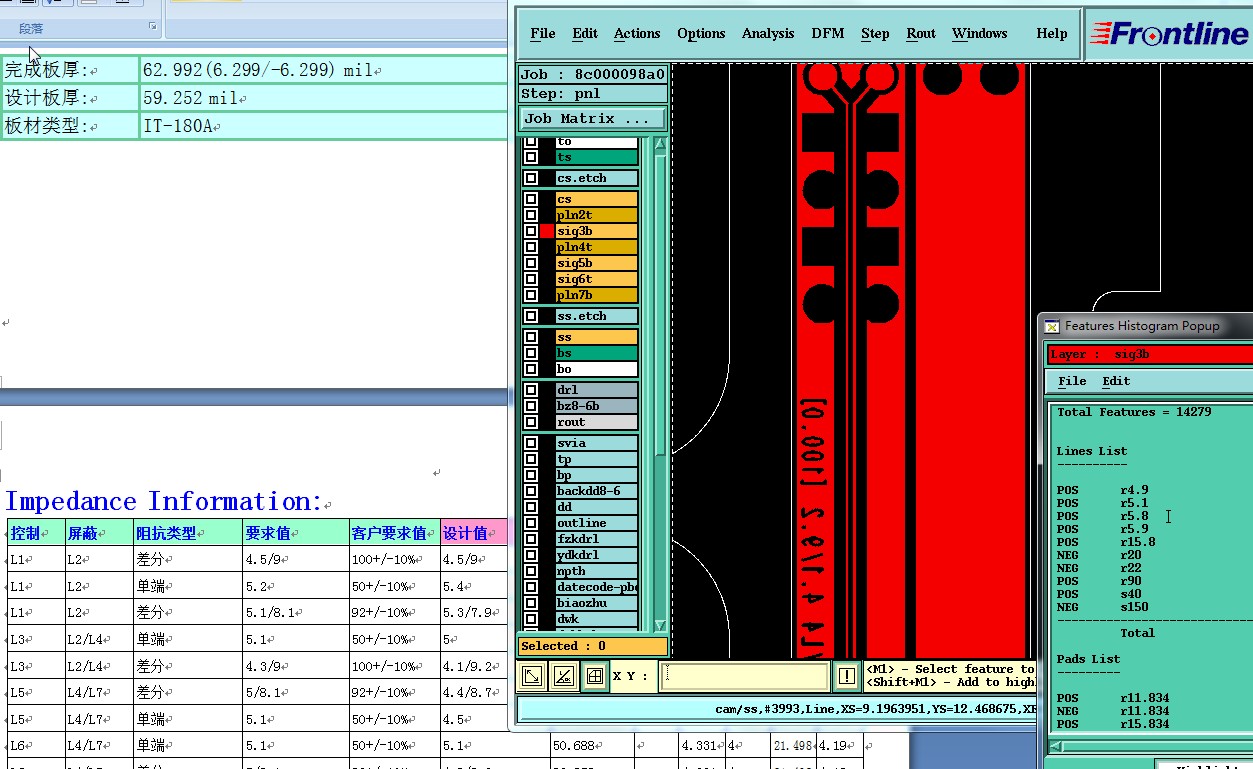Select layer name sig6t
Screen dimensions: 1253x769
(x=596, y=279)
